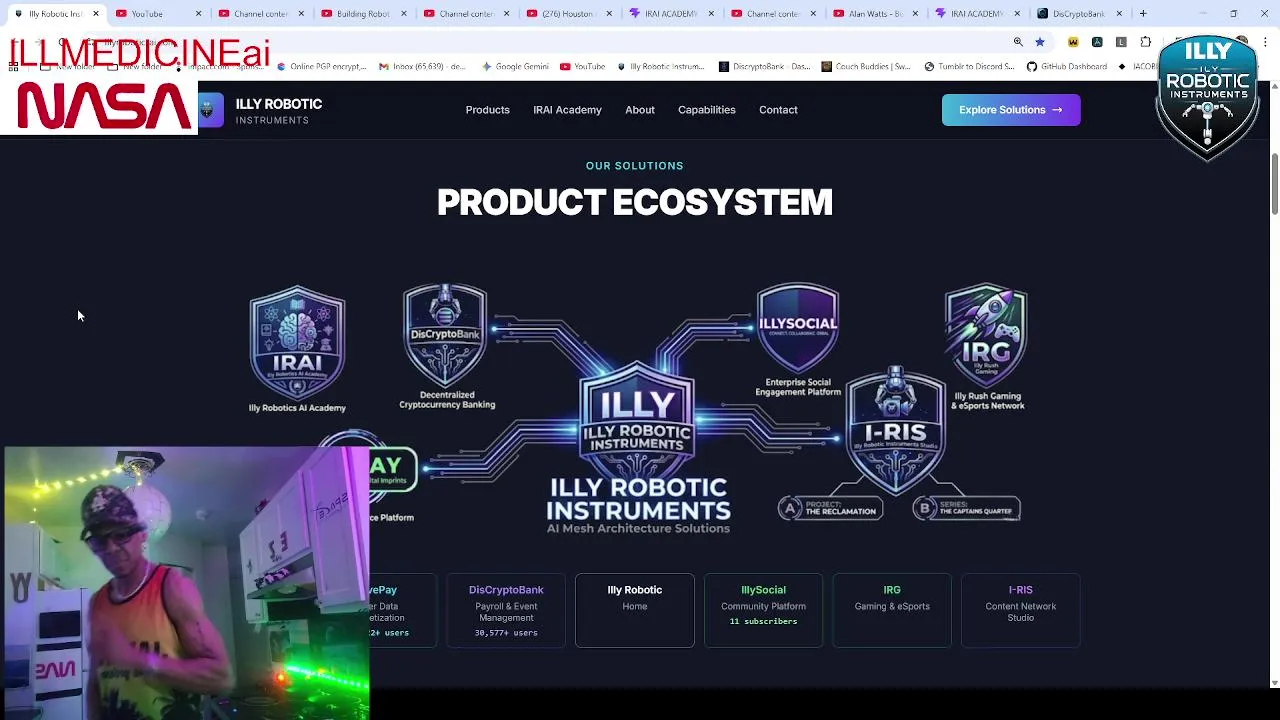The image size is (1280, 720).
Task: Go to IRAI Academy nav link
Action: (x=567, y=110)
